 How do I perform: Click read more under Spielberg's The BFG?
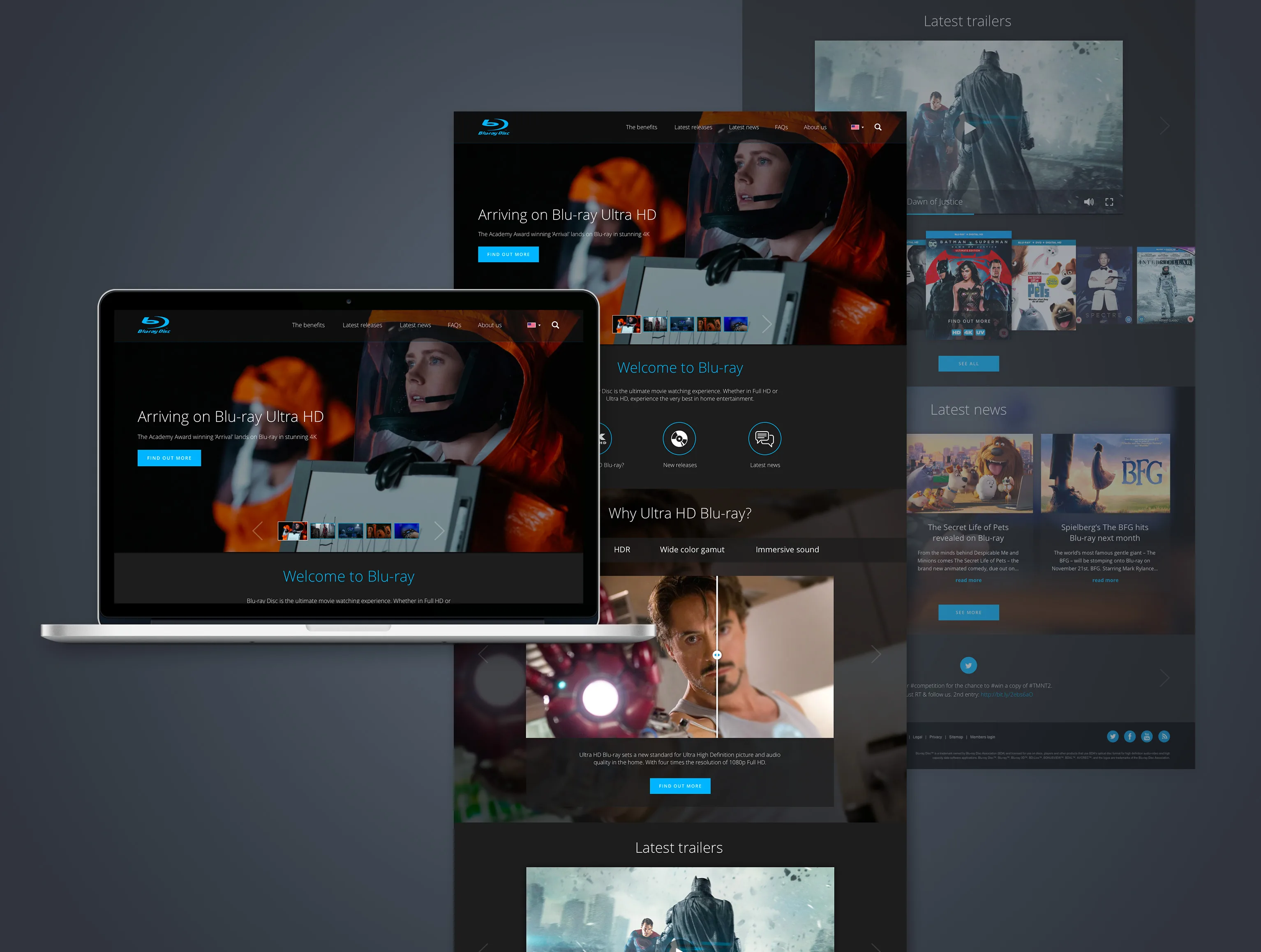coord(1105,580)
